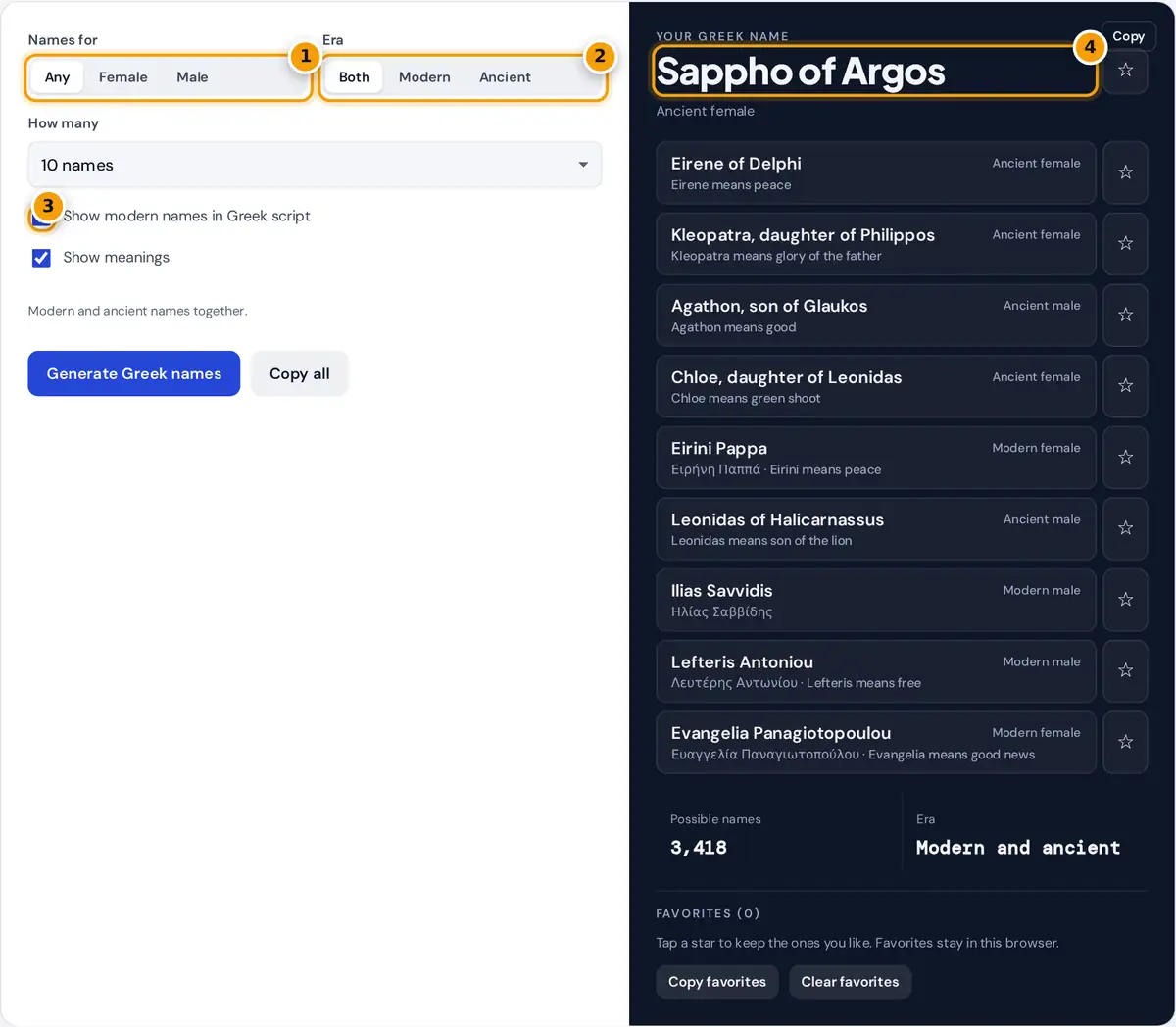Image resolution: width=1176 pixels, height=1027 pixels.
Task: Select the Eirene of Delphi card
Action: coord(876,172)
